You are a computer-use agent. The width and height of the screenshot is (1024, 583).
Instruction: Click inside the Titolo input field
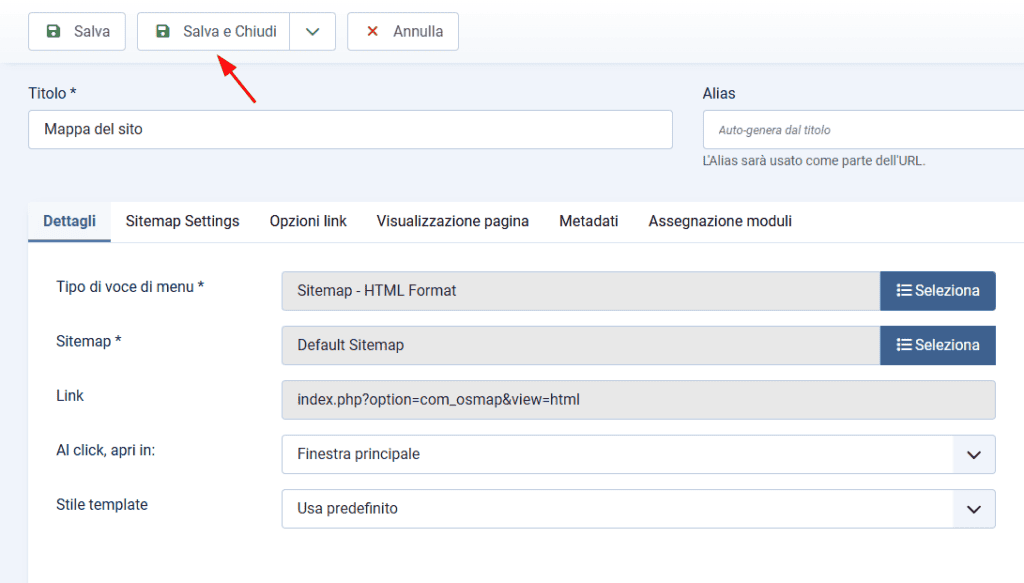(x=350, y=129)
